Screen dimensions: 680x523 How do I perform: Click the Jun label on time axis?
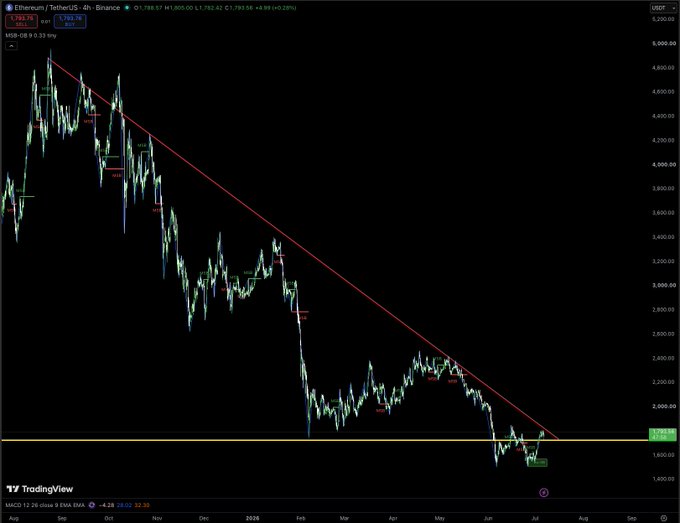pyautogui.click(x=488, y=518)
